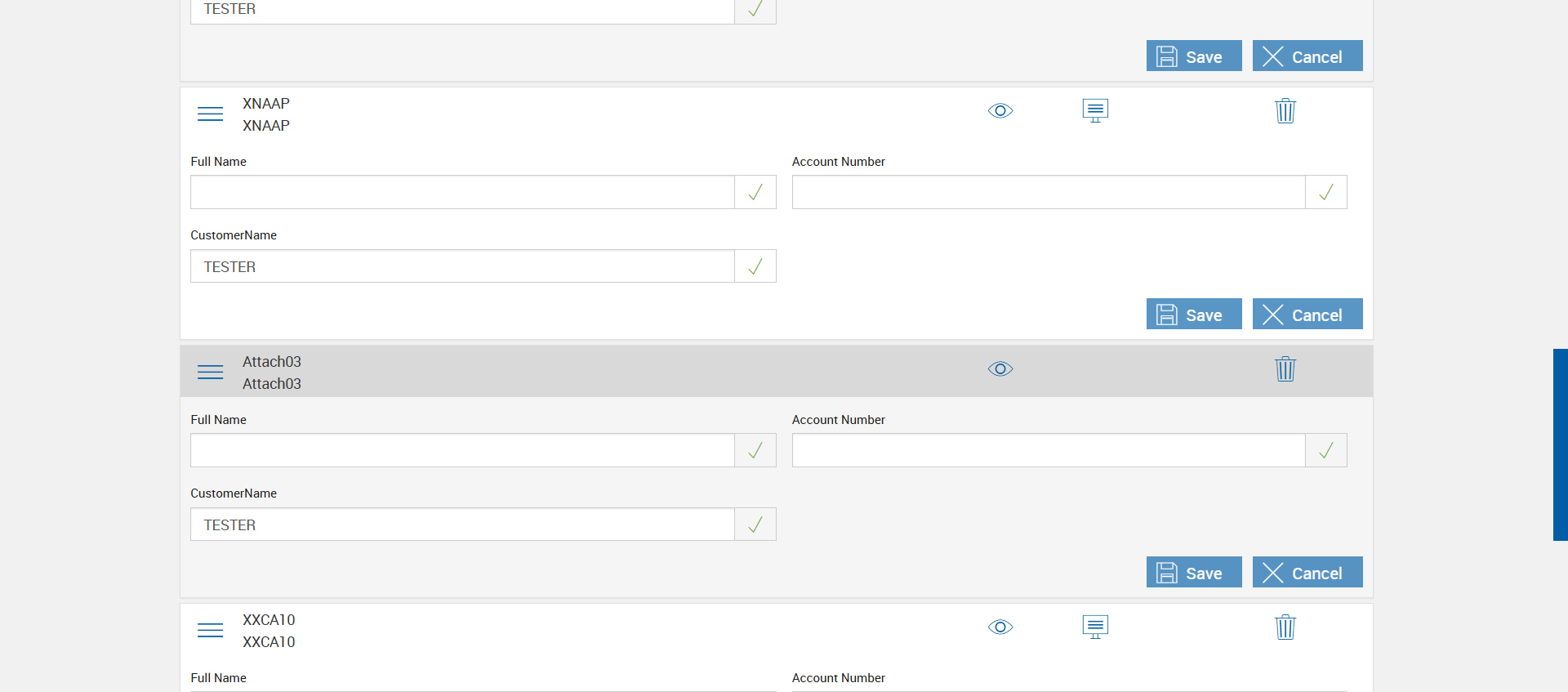Click the XNAAP hamburger drag handle

(x=210, y=114)
